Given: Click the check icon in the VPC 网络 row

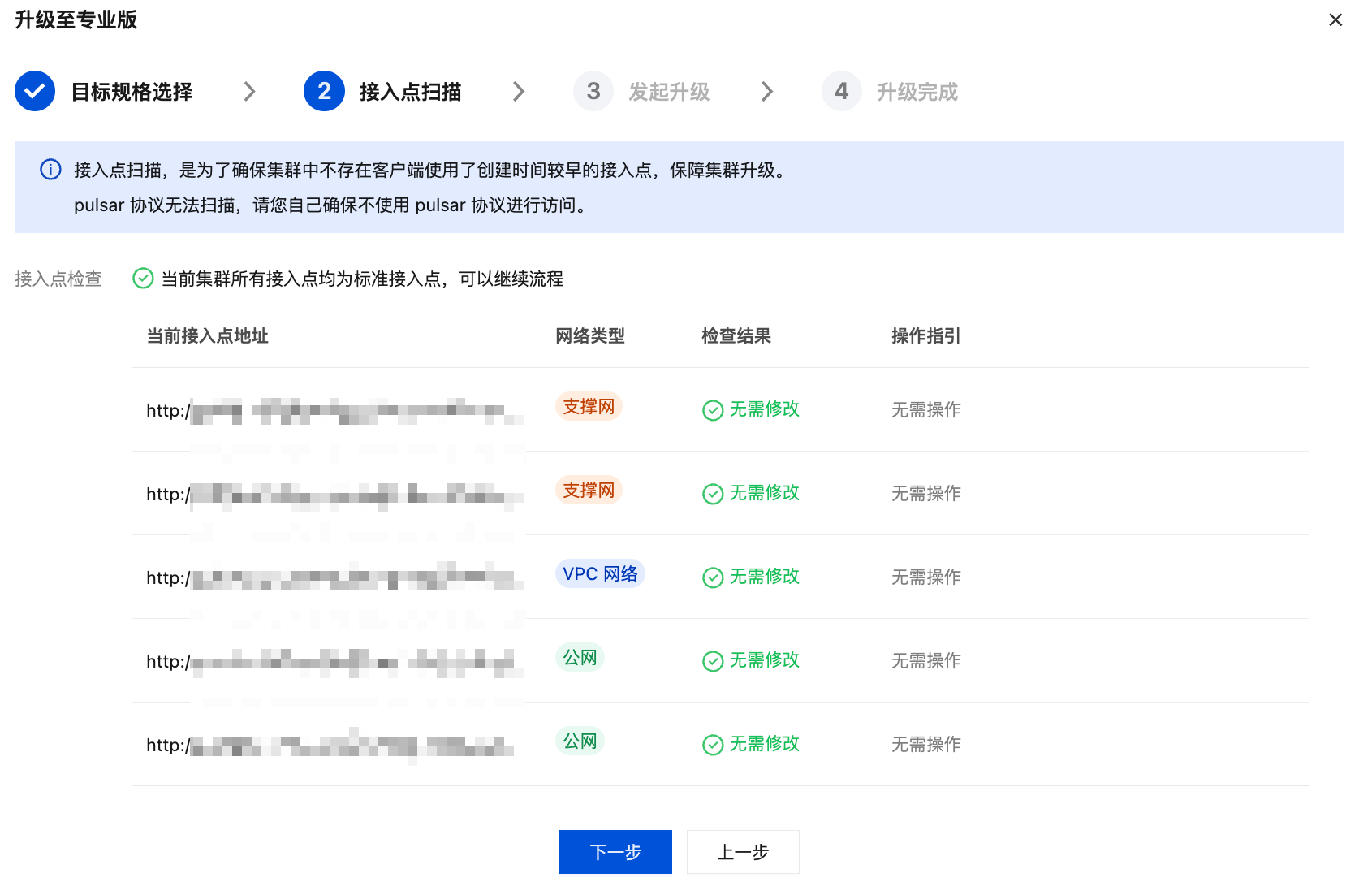Looking at the screenshot, I should pos(713,577).
